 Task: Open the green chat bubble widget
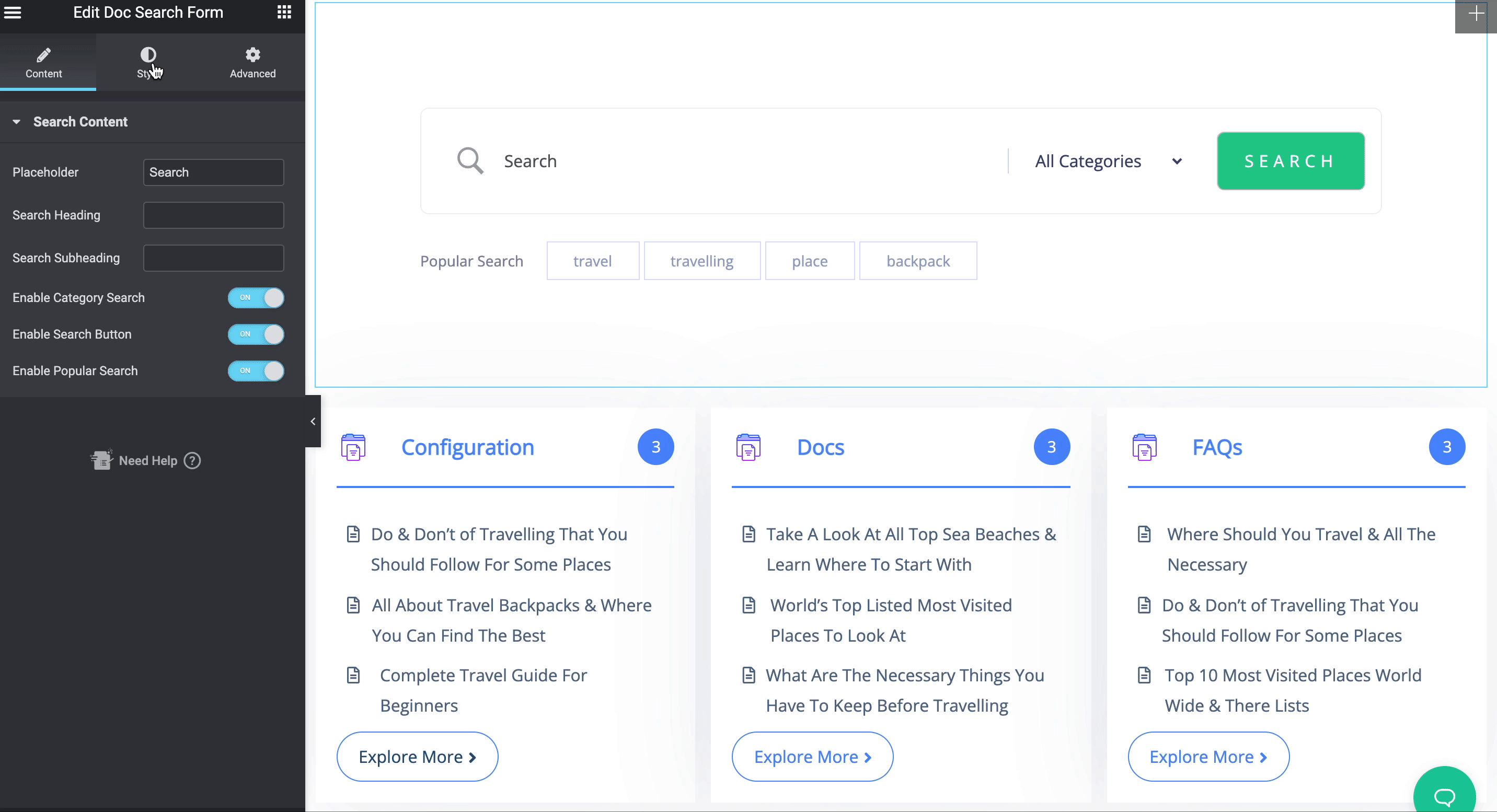point(1444,795)
